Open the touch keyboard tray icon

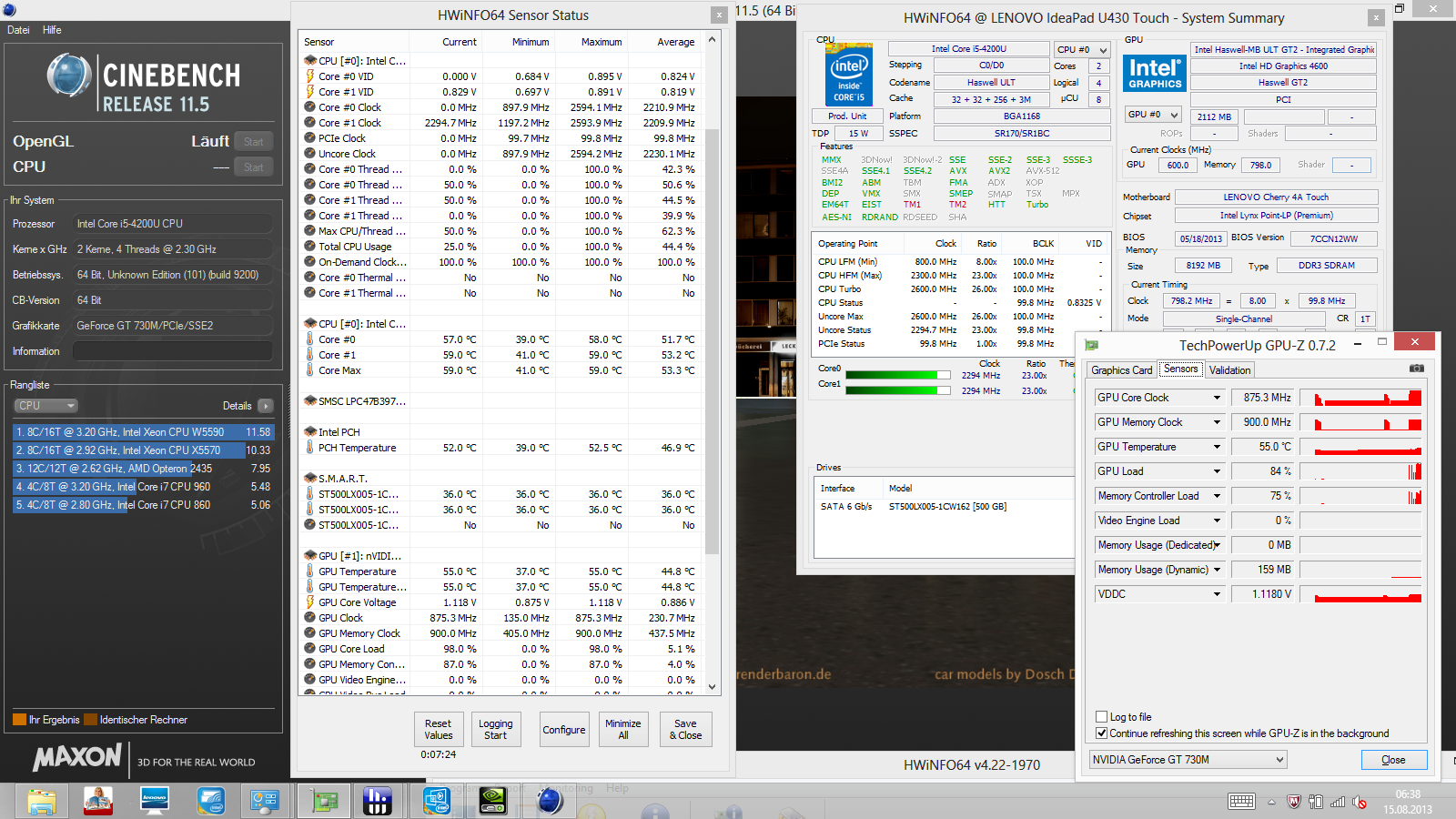click(x=1241, y=801)
